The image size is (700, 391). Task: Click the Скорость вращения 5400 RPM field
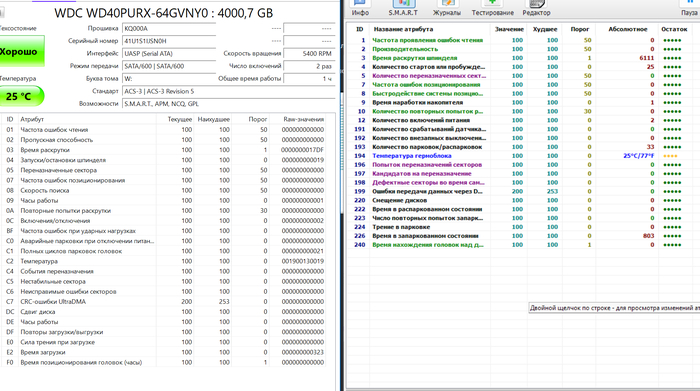tap(309, 53)
